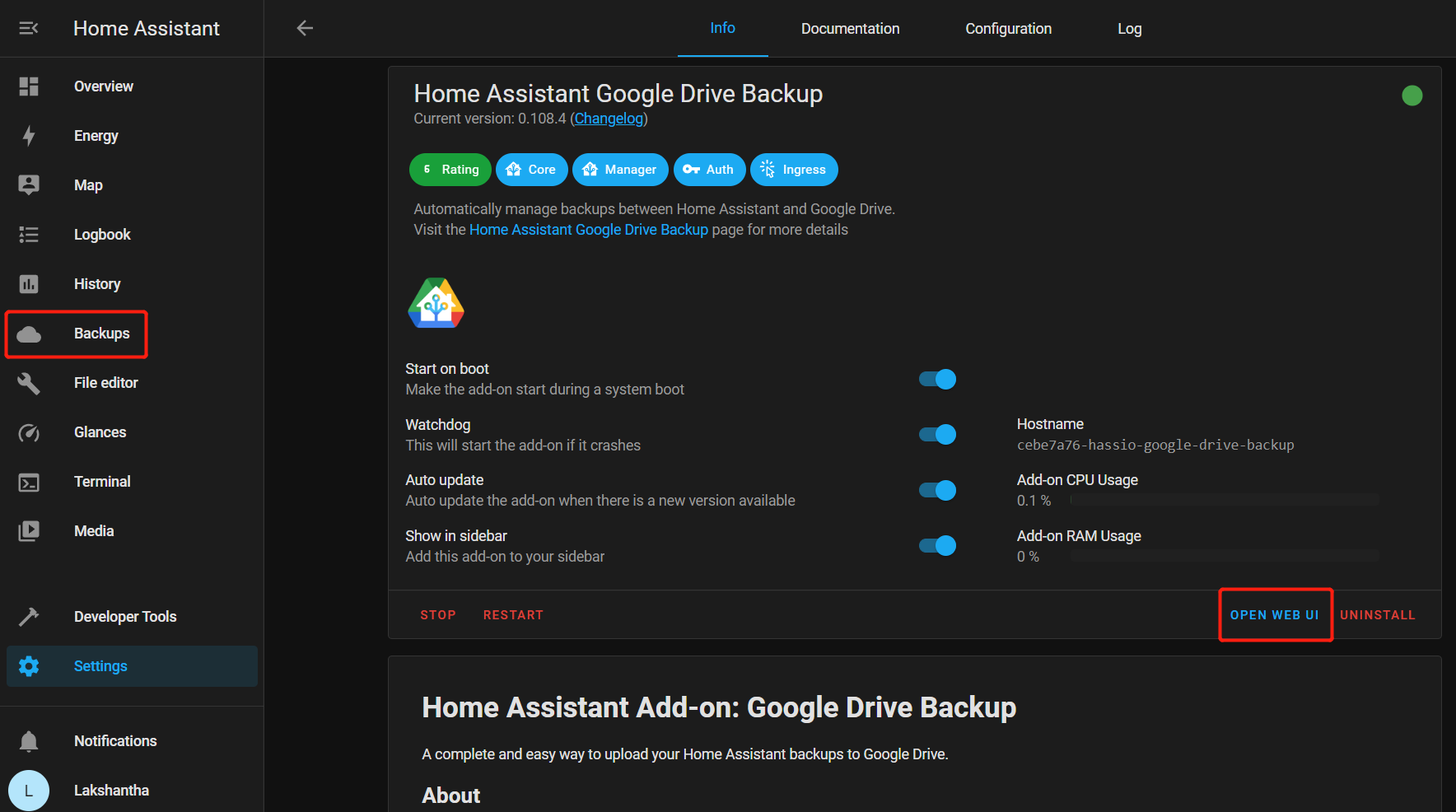
Task: Click the RESTART button
Action: 513,615
